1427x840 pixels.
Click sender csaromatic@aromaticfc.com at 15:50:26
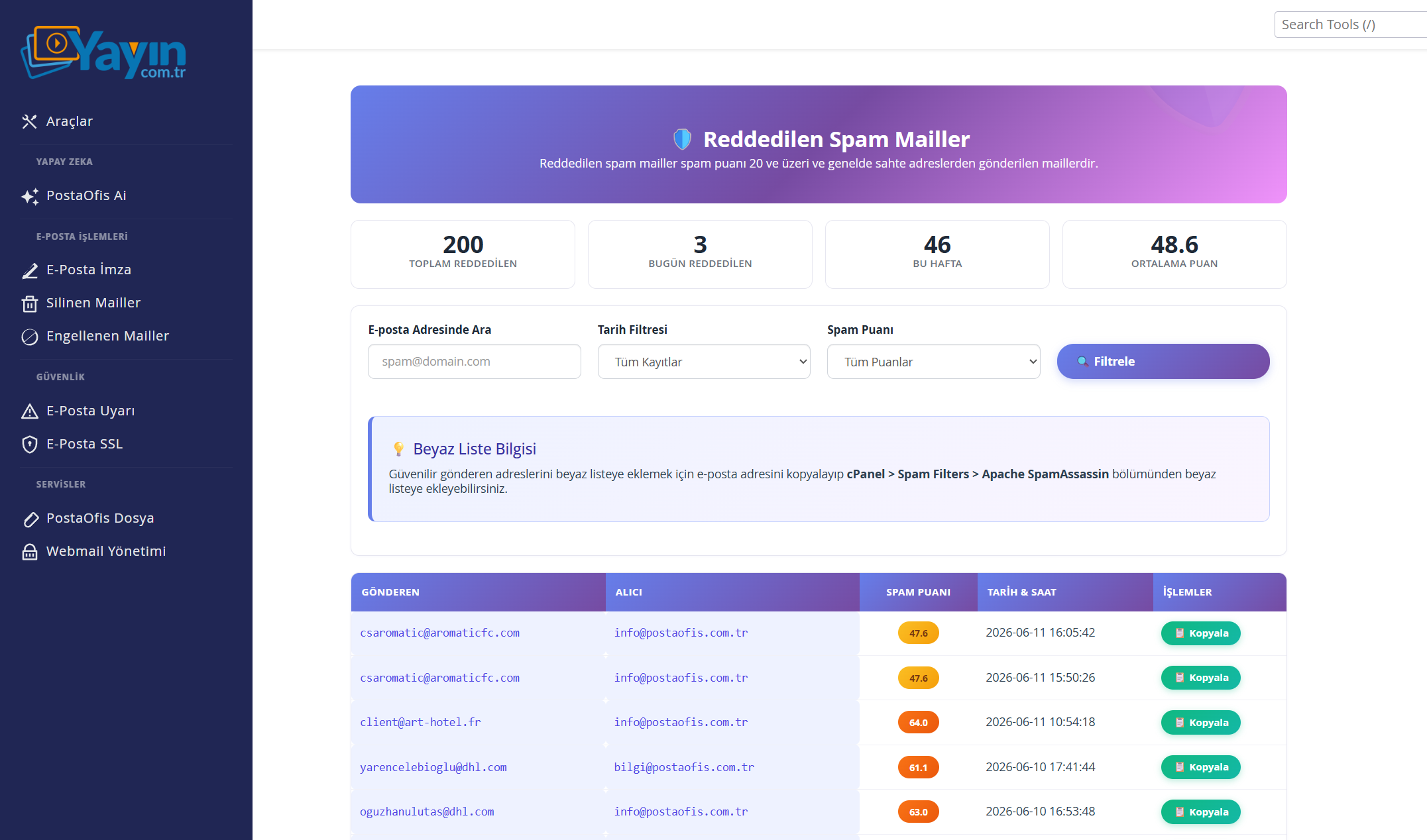click(x=439, y=678)
